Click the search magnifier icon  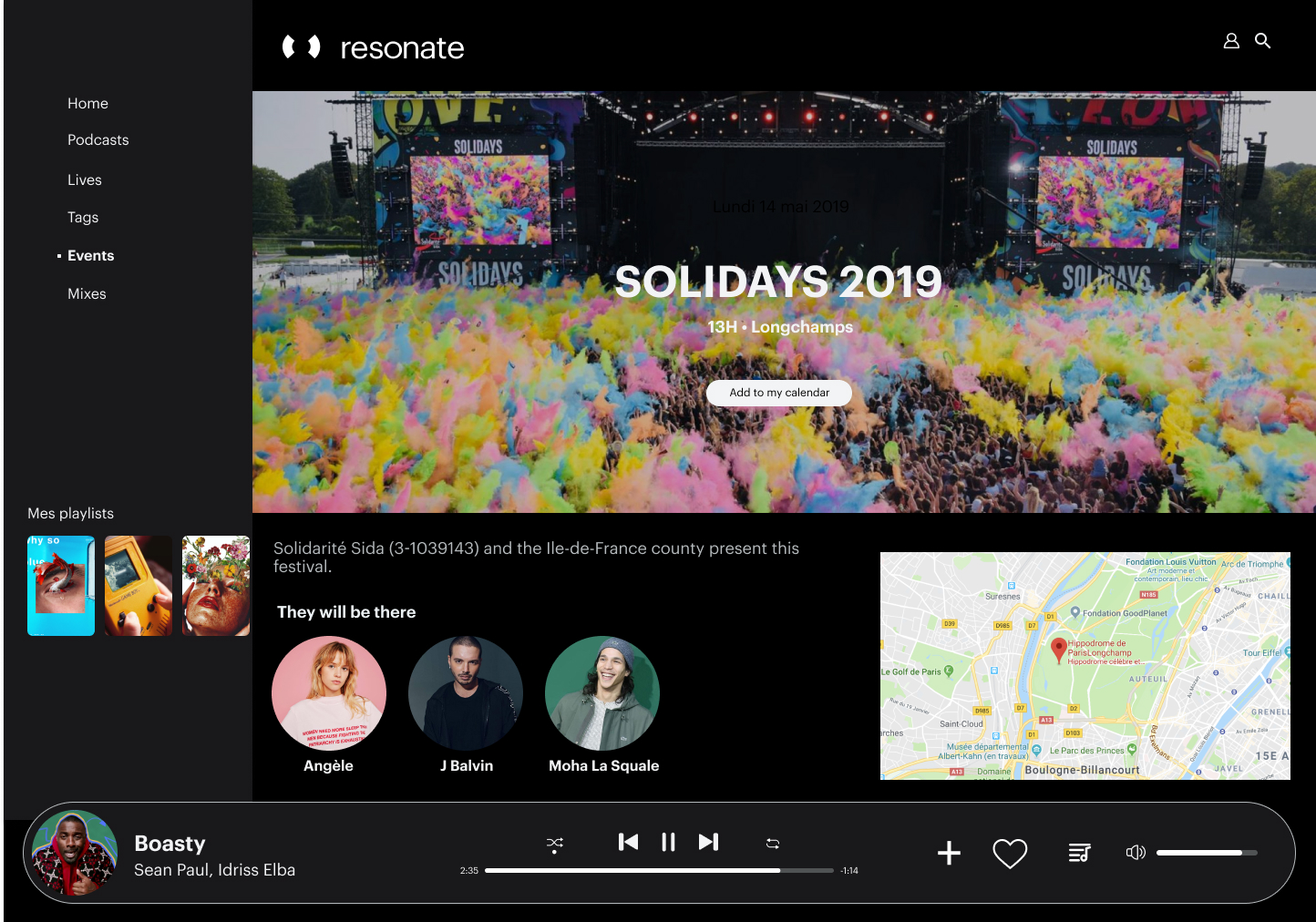(x=1262, y=41)
